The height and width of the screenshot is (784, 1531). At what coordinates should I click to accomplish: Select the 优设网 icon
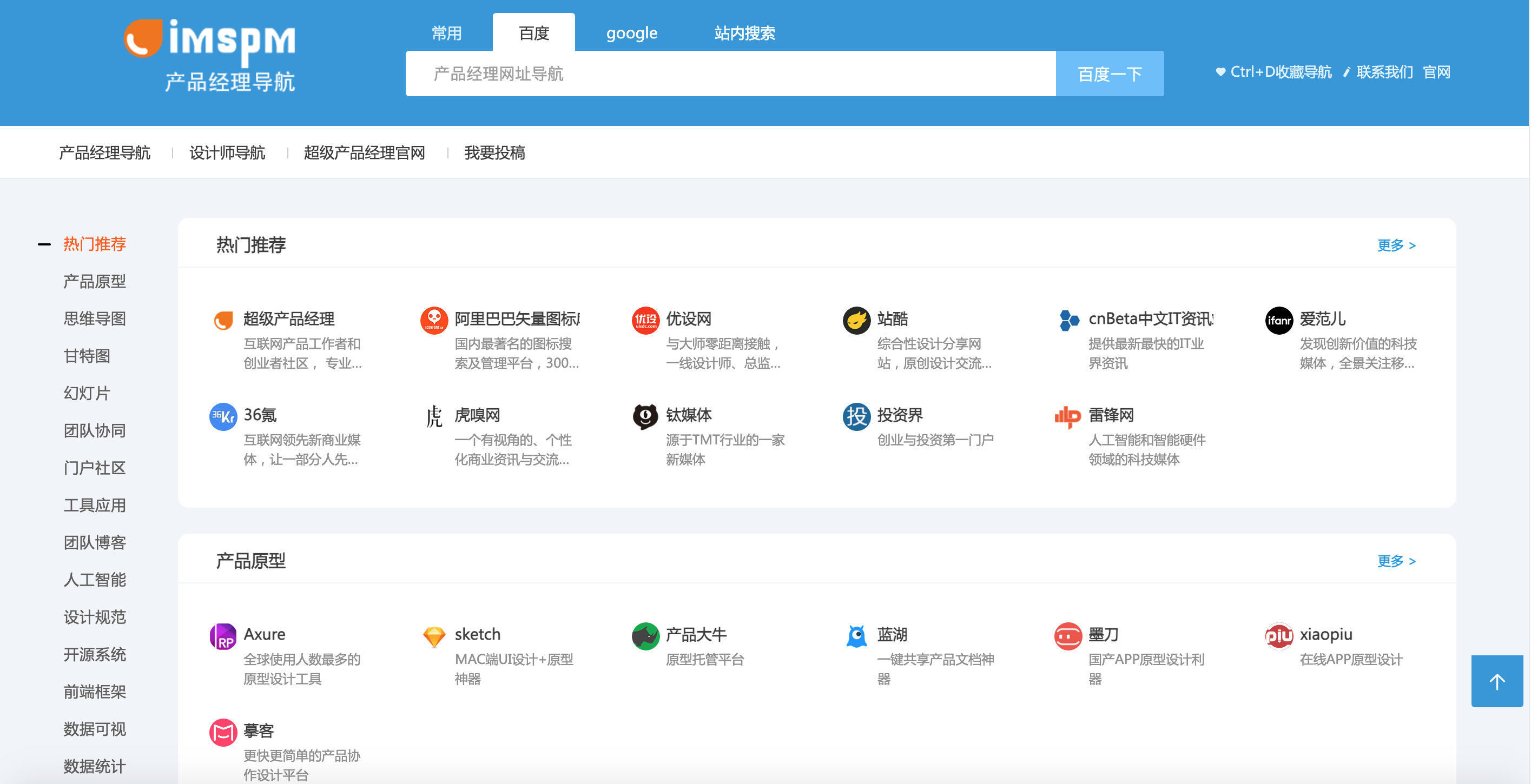pyautogui.click(x=645, y=320)
